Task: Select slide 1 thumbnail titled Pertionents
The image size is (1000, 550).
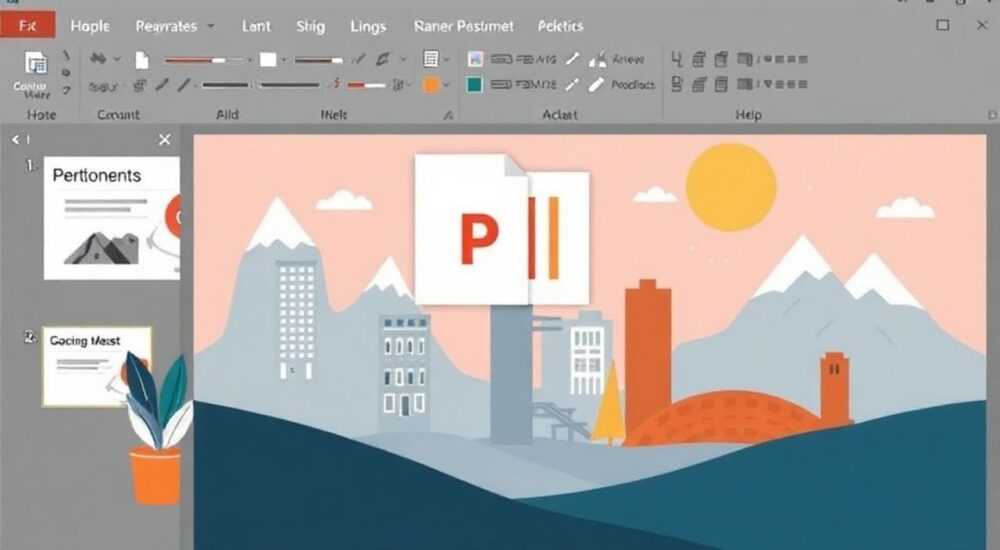Action: click(x=112, y=218)
